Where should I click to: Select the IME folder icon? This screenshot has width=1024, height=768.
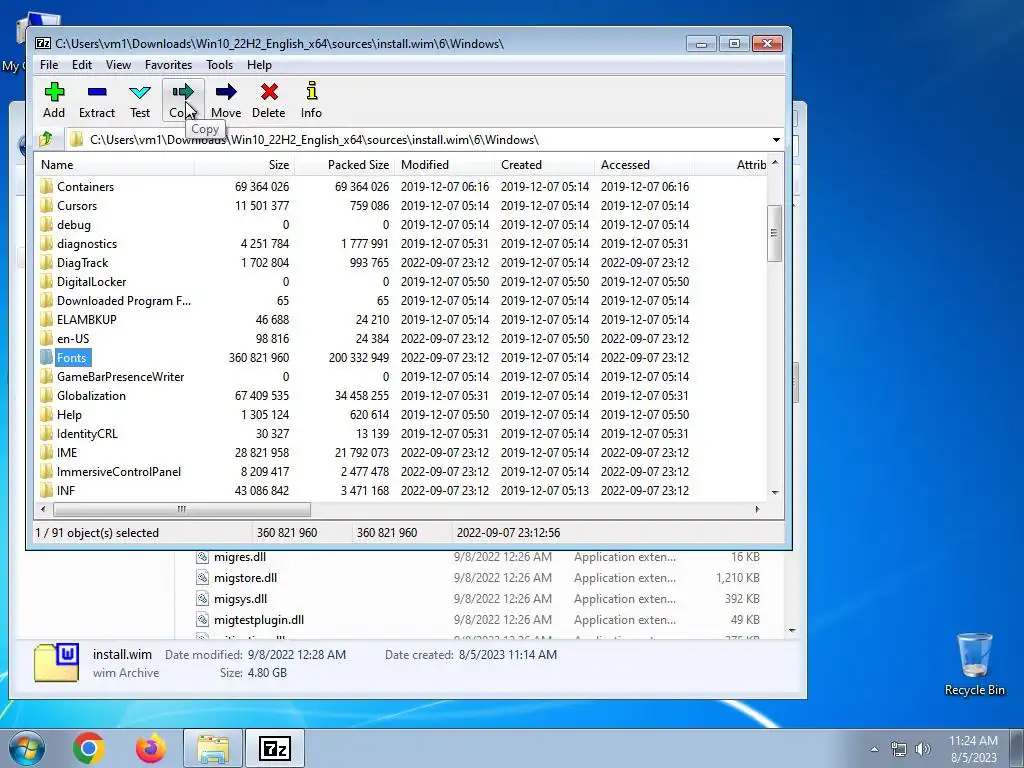pos(46,452)
